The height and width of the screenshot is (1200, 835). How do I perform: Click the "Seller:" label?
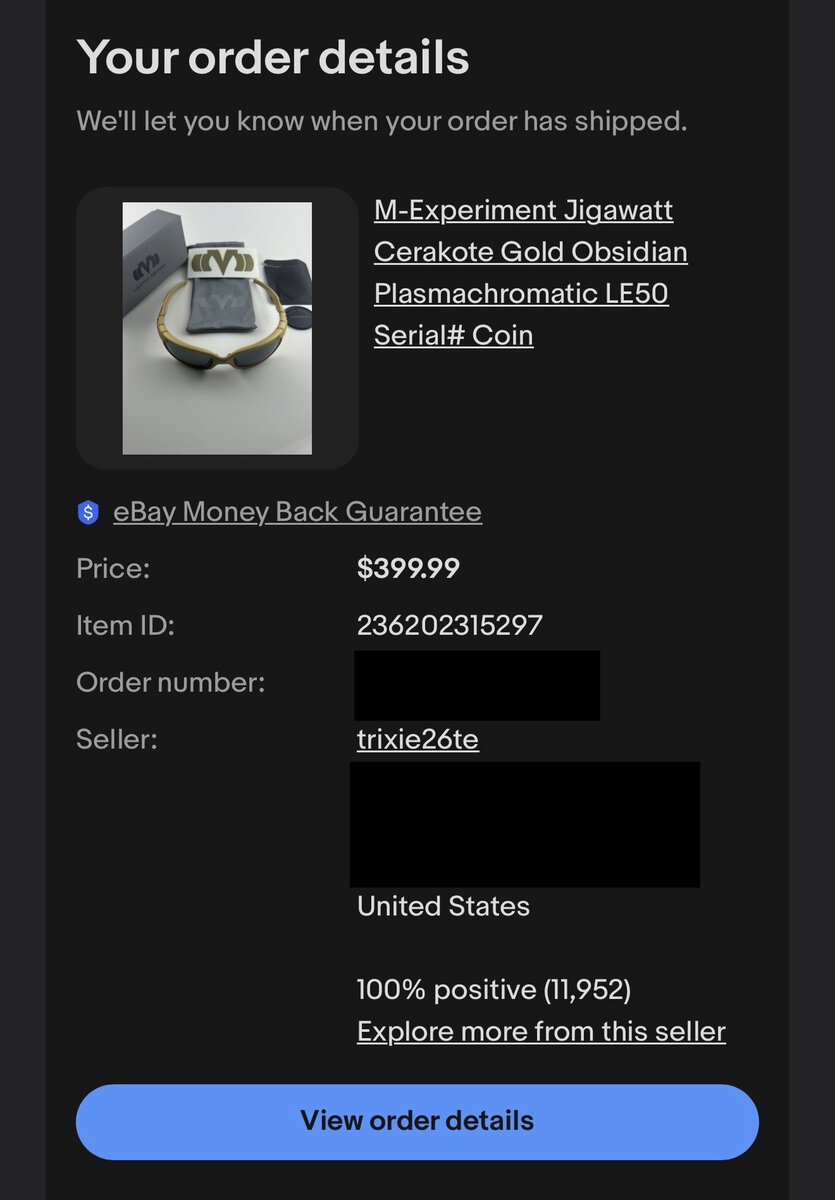pos(117,740)
